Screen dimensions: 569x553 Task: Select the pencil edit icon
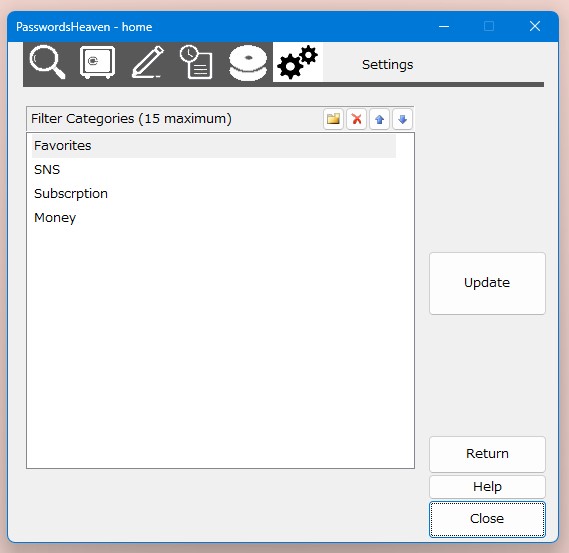[x=147, y=62]
